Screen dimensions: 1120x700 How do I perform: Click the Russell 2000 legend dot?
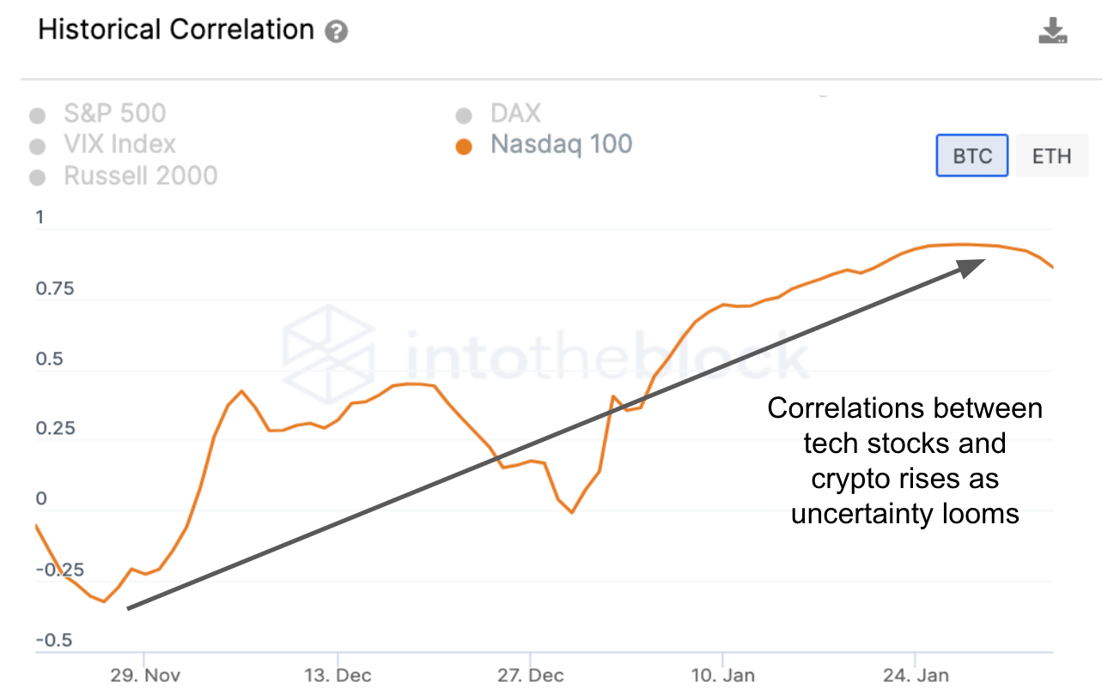coord(37,176)
